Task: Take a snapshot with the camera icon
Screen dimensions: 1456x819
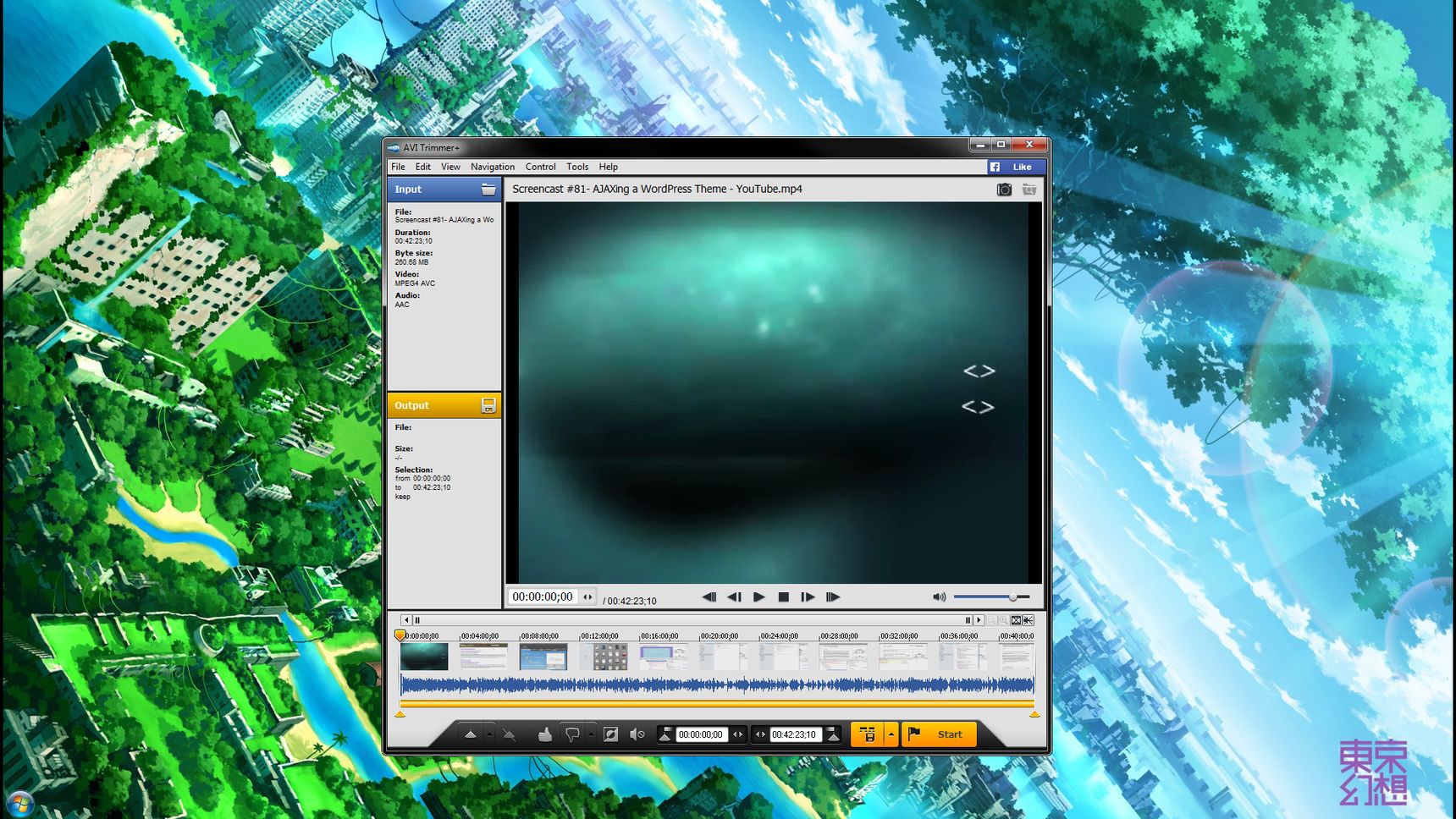Action: coord(1004,190)
